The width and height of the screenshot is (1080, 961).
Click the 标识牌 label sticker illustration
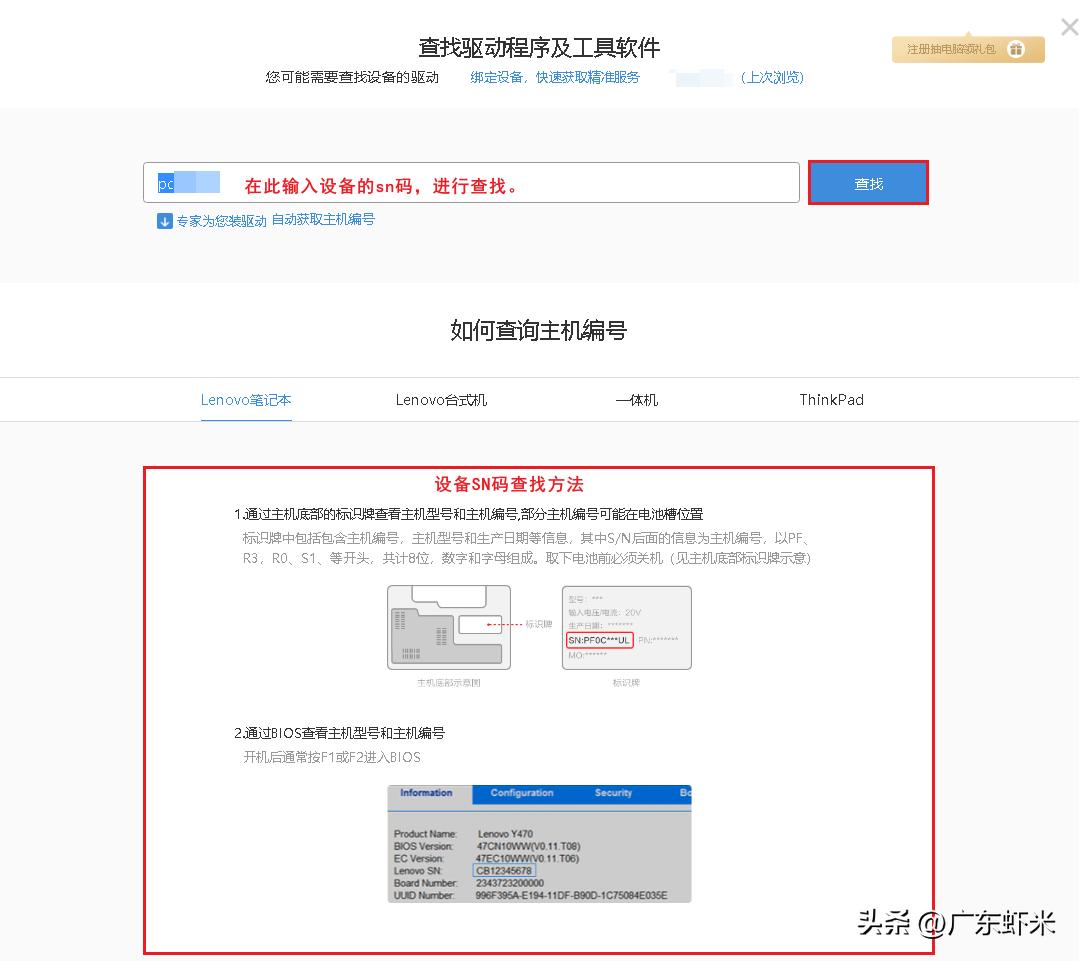click(625, 627)
